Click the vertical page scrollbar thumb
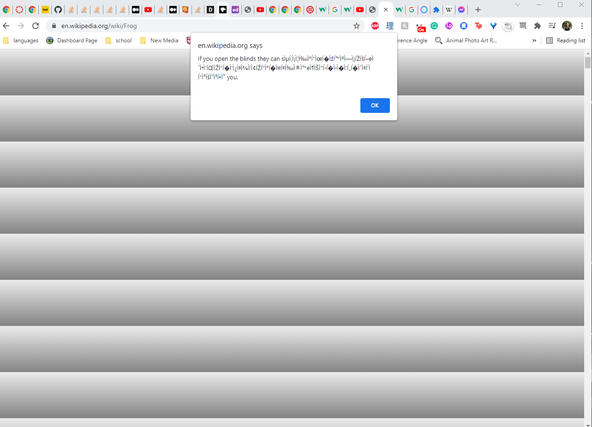This screenshot has width=592, height=427. click(587, 62)
